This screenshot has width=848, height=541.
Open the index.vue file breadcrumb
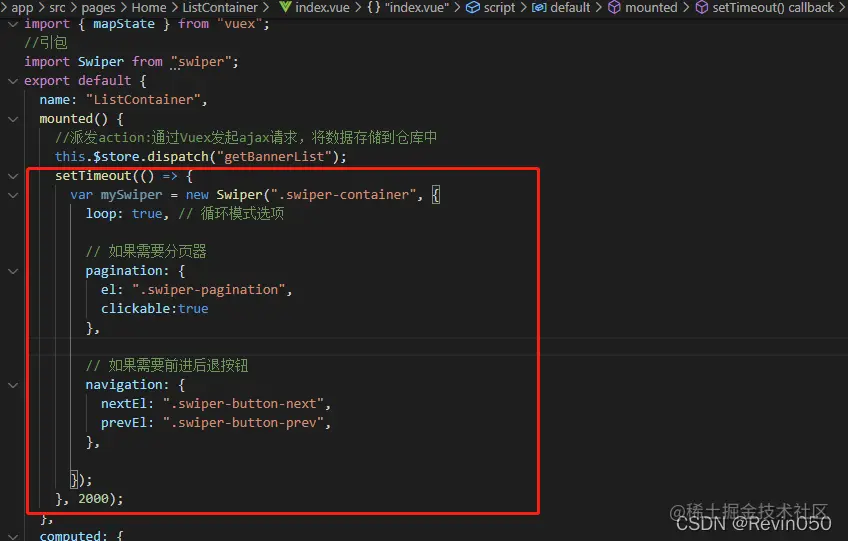point(322,8)
